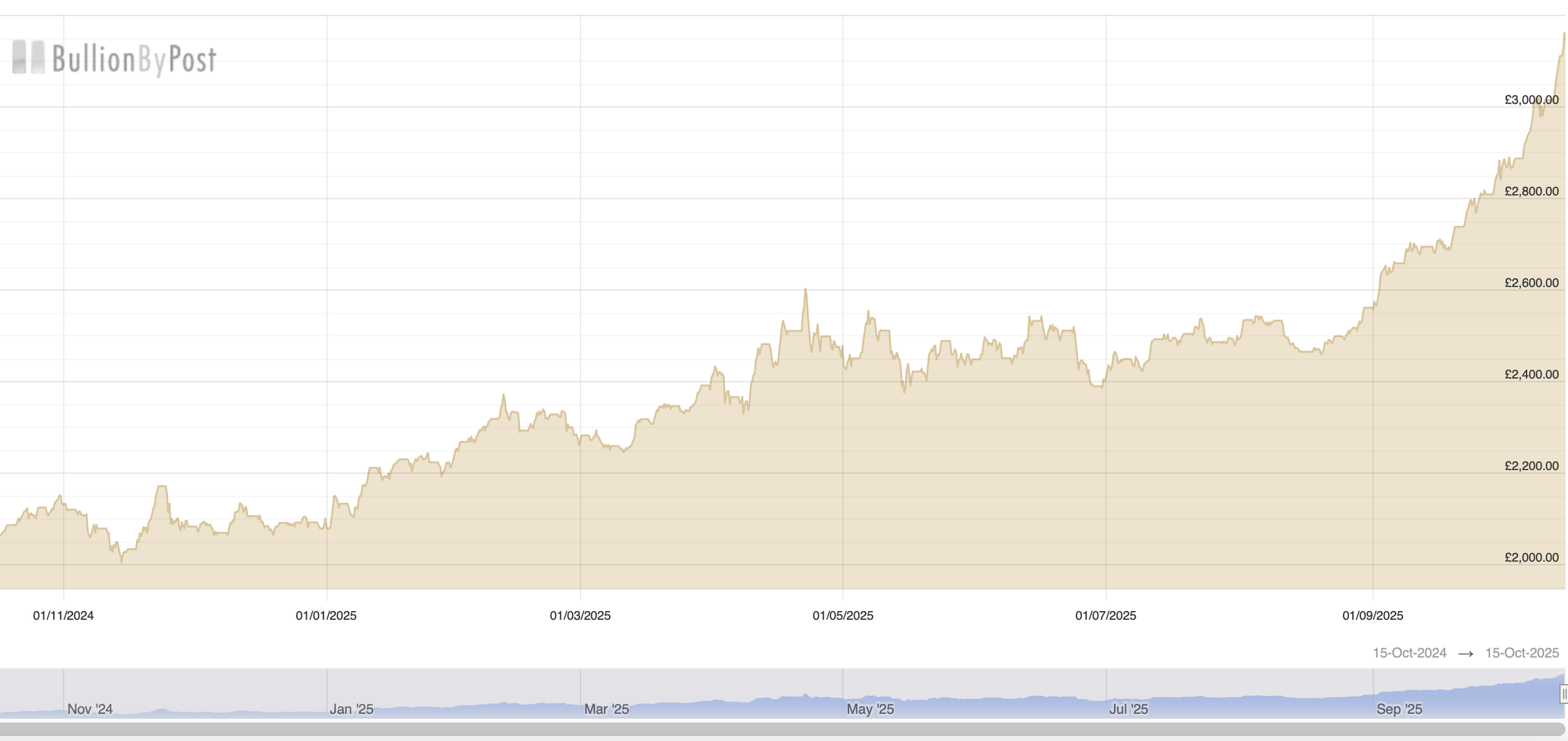Image resolution: width=1568 pixels, height=741 pixels.
Task: Click the arrow between date range values
Action: 1466,654
